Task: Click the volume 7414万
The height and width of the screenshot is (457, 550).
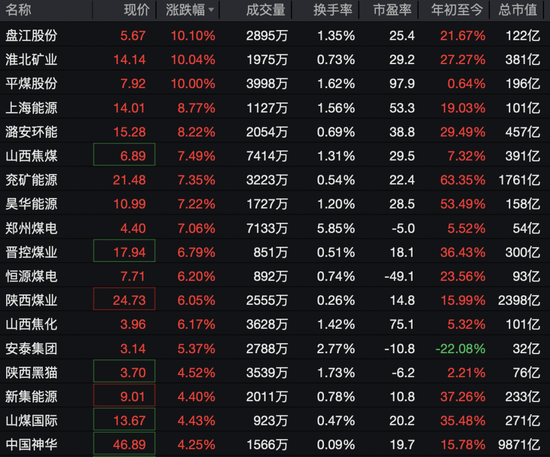Action: coord(267,156)
